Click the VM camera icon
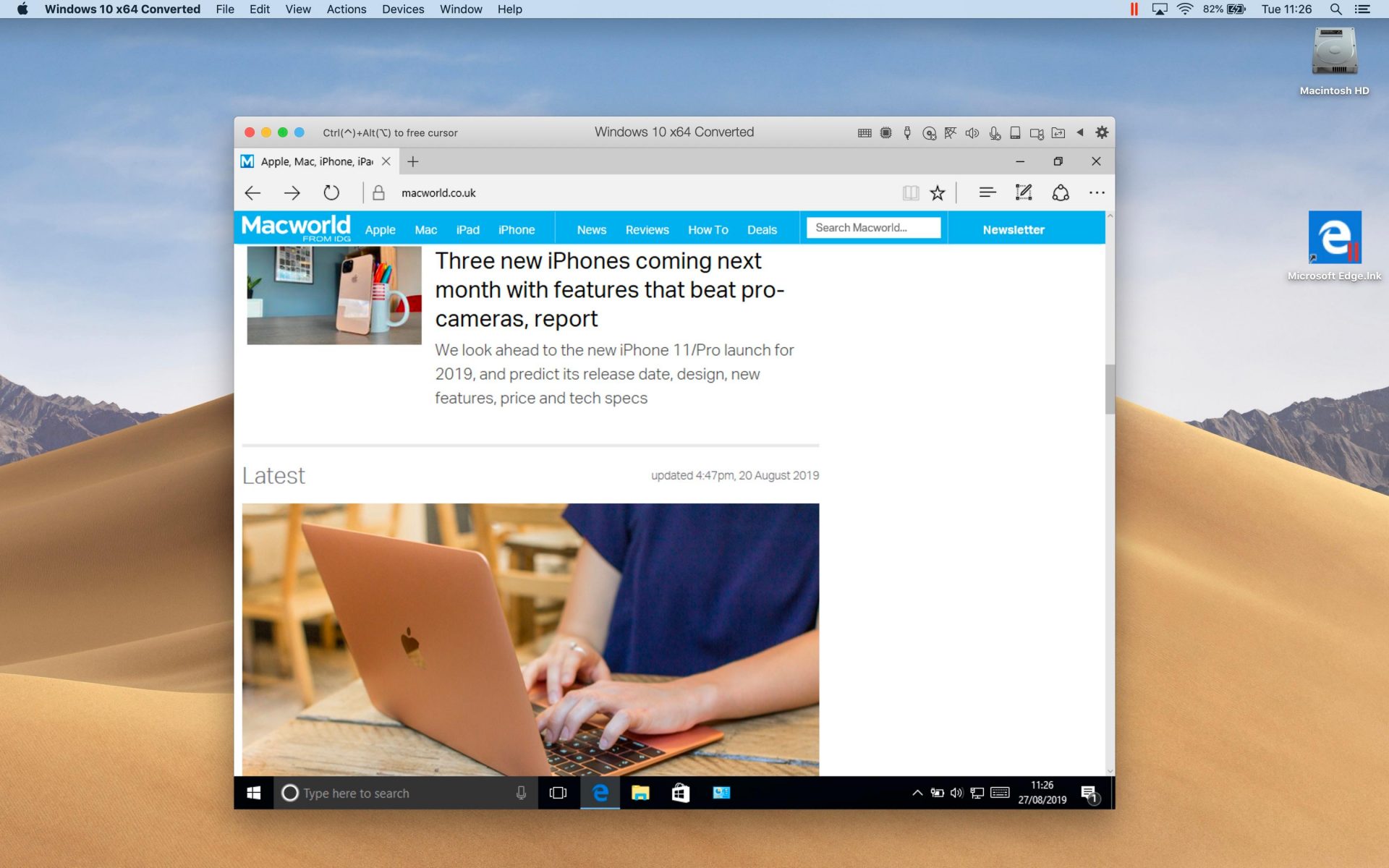This screenshot has width=1389, height=868. tap(1037, 133)
